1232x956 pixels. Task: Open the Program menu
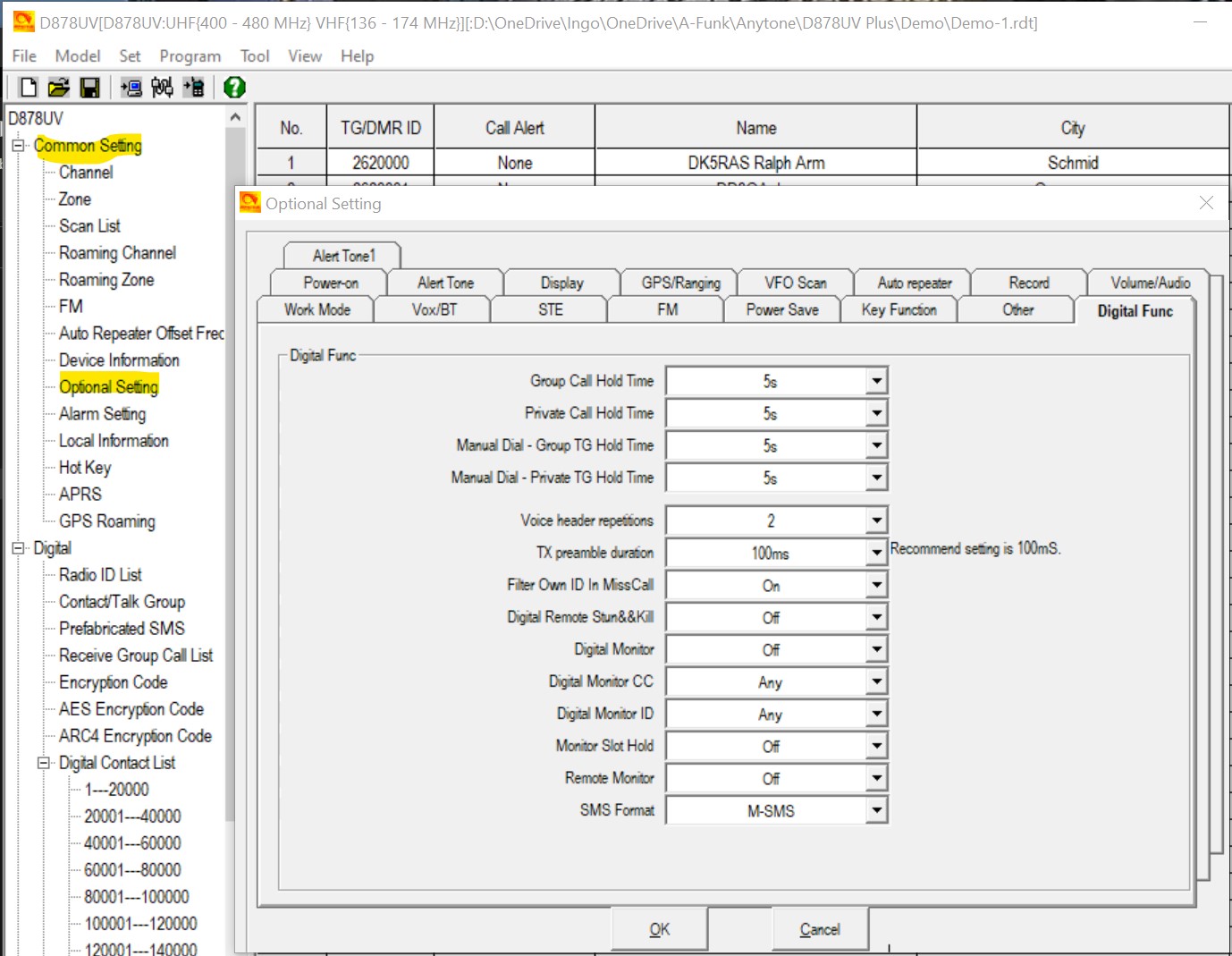[190, 55]
